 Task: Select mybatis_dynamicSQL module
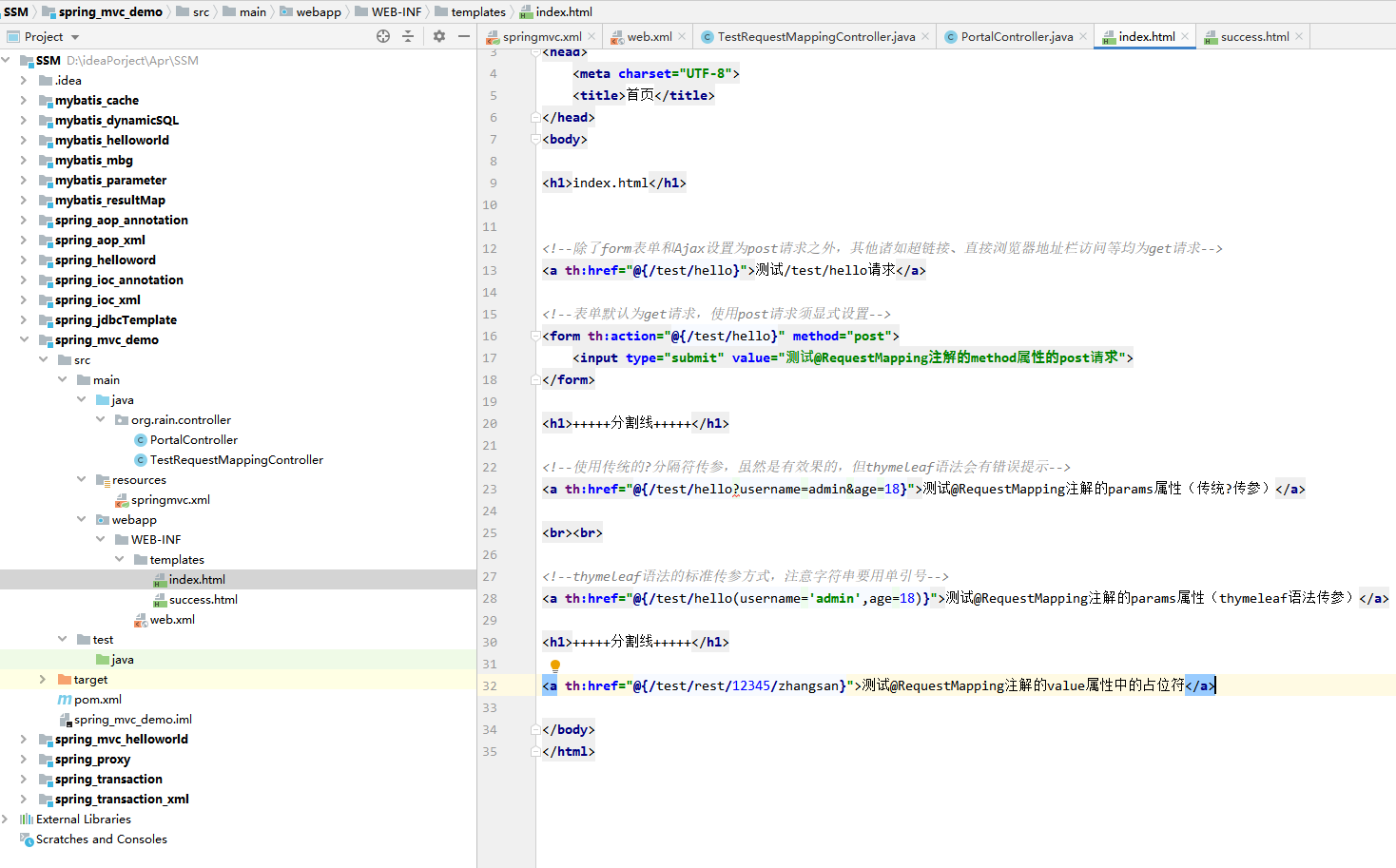[116, 120]
